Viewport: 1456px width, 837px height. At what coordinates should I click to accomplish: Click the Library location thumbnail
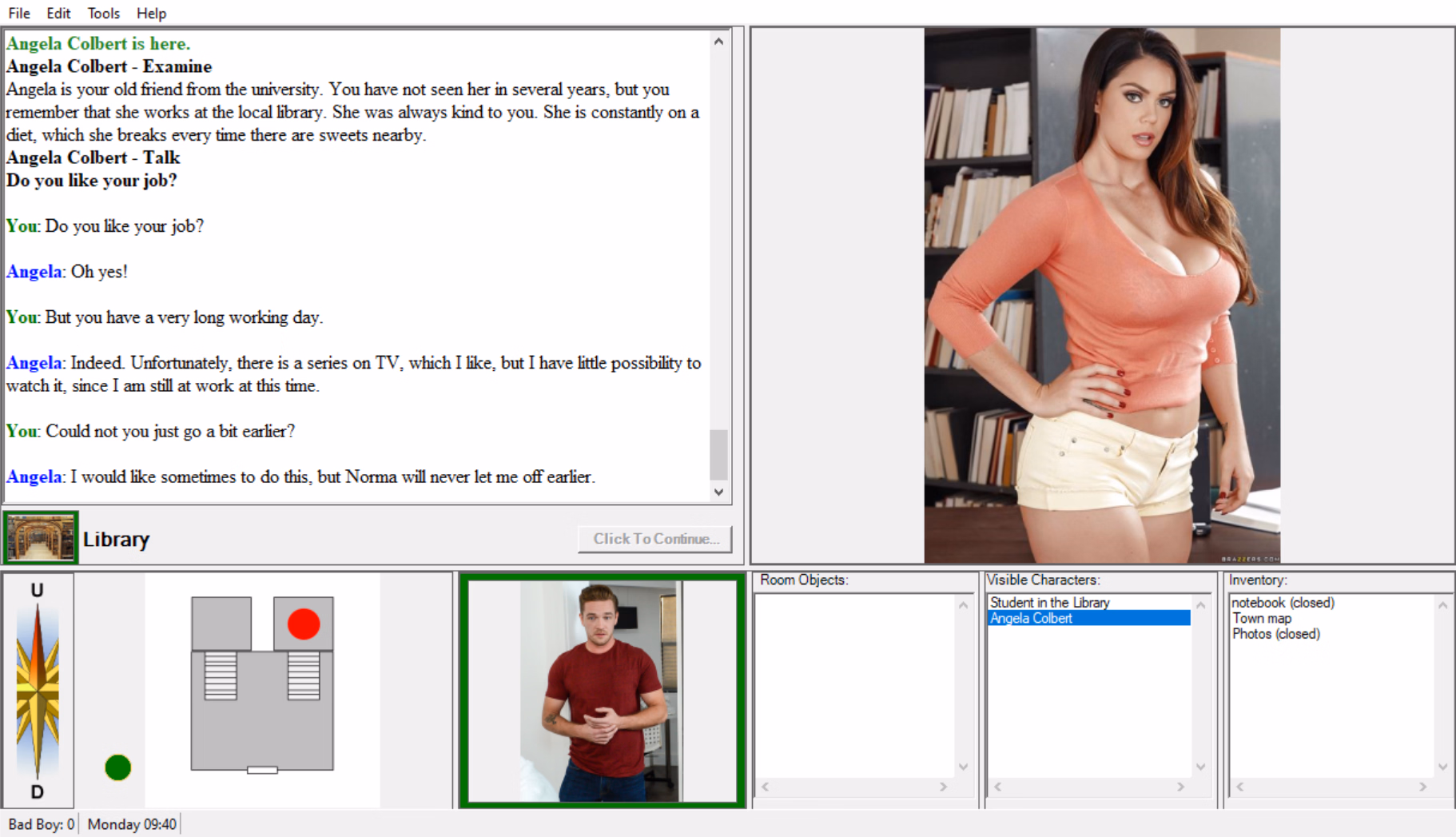pyautogui.click(x=41, y=537)
